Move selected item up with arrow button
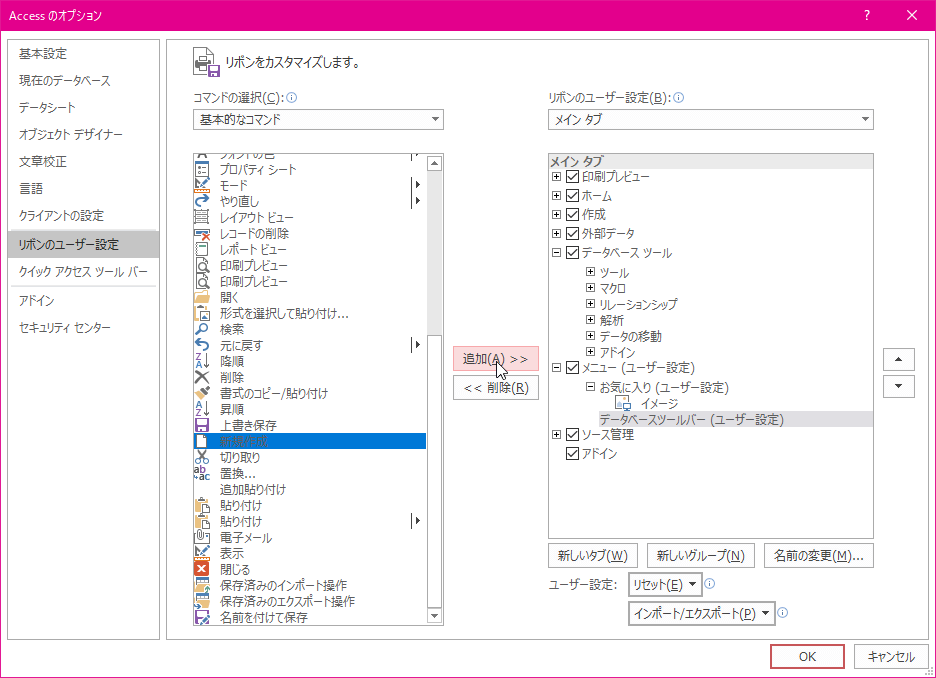Viewport: 936px width, 678px height. (x=898, y=359)
